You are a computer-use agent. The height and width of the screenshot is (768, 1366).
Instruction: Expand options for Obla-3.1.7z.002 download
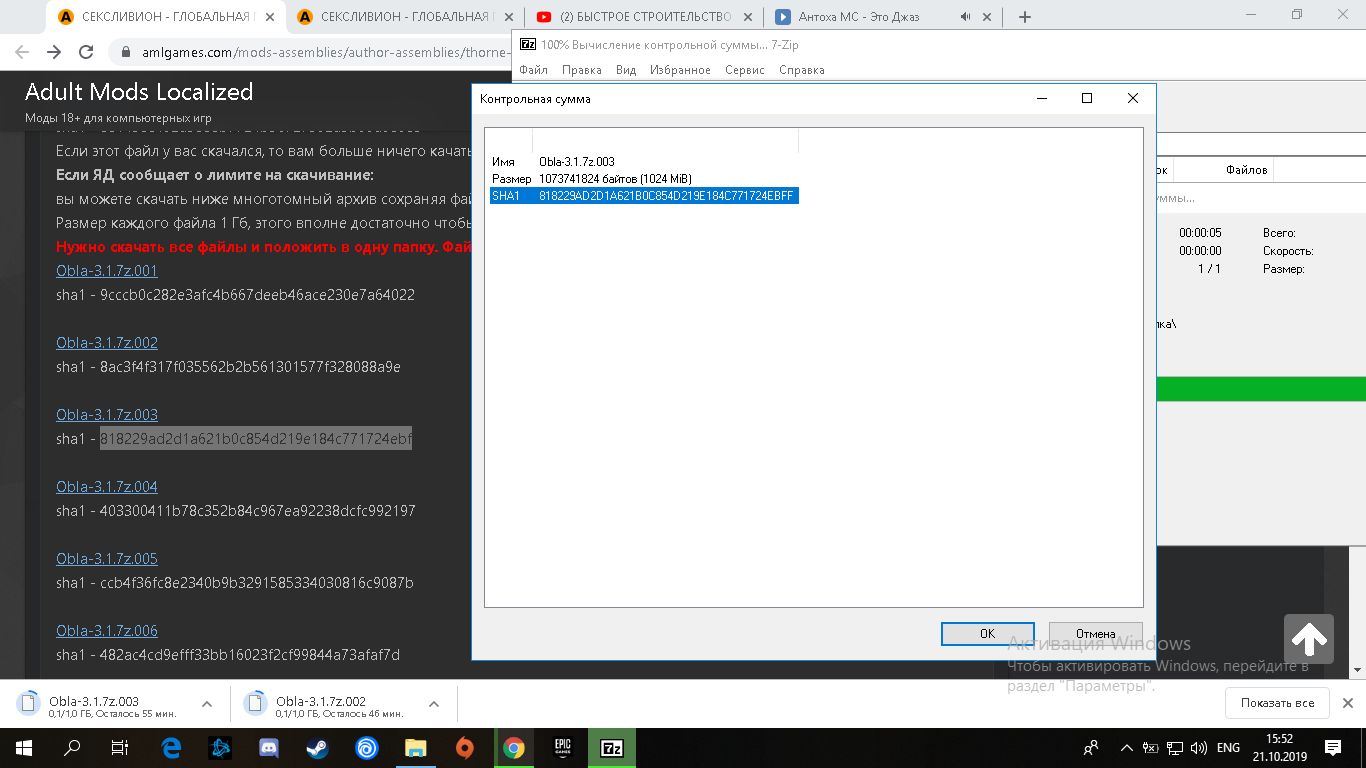434,704
